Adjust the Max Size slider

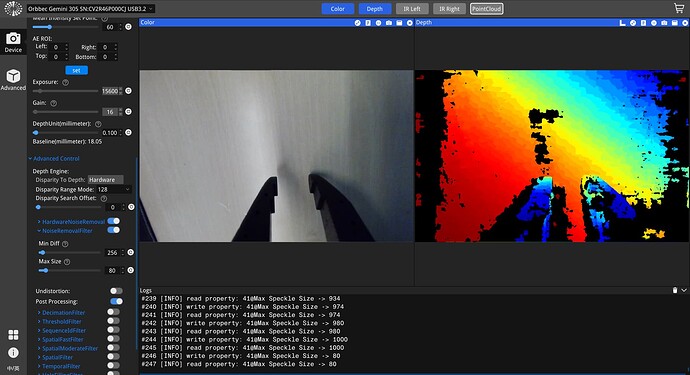pos(70,270)
